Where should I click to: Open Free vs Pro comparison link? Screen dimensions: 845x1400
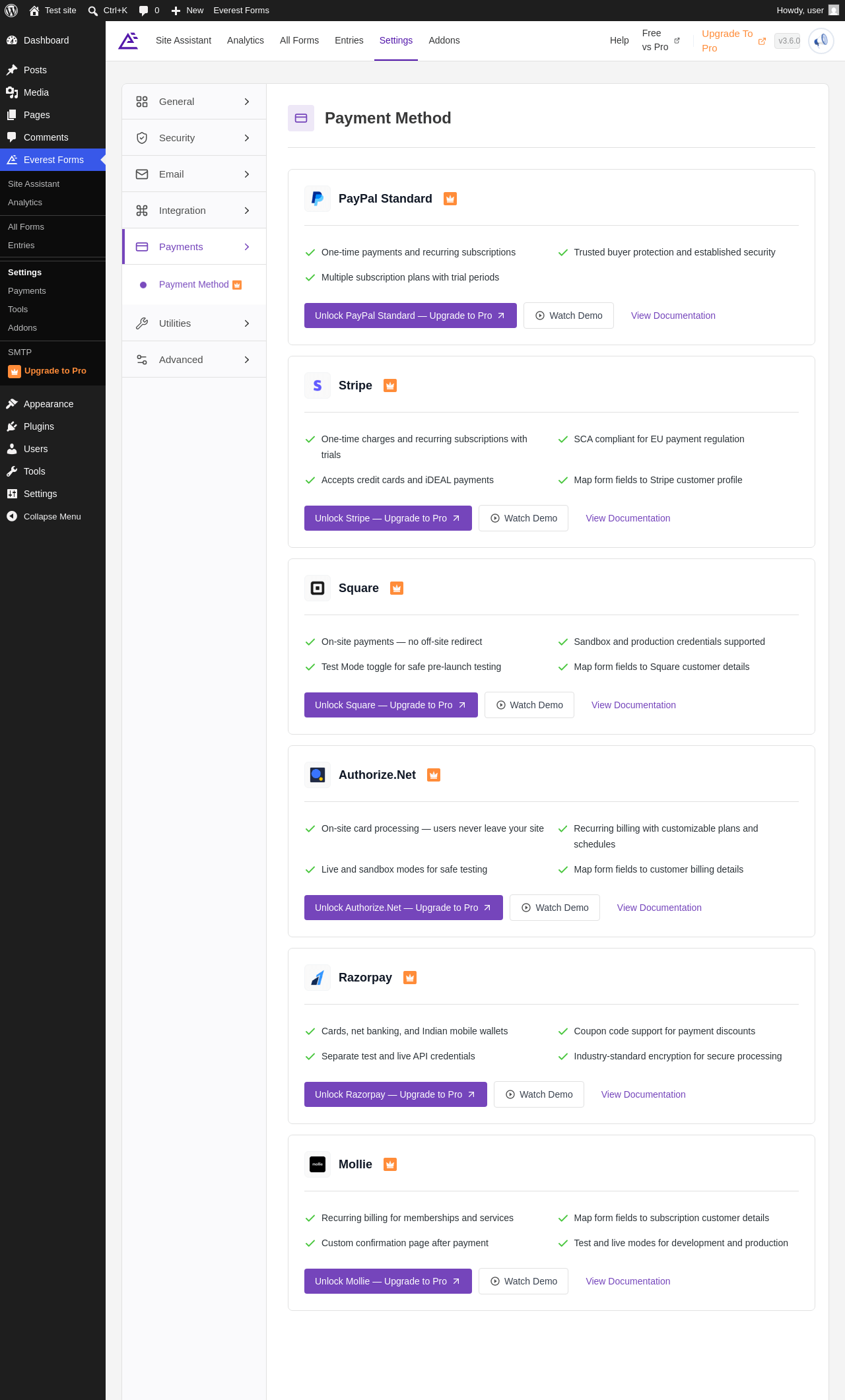point(661,41)
